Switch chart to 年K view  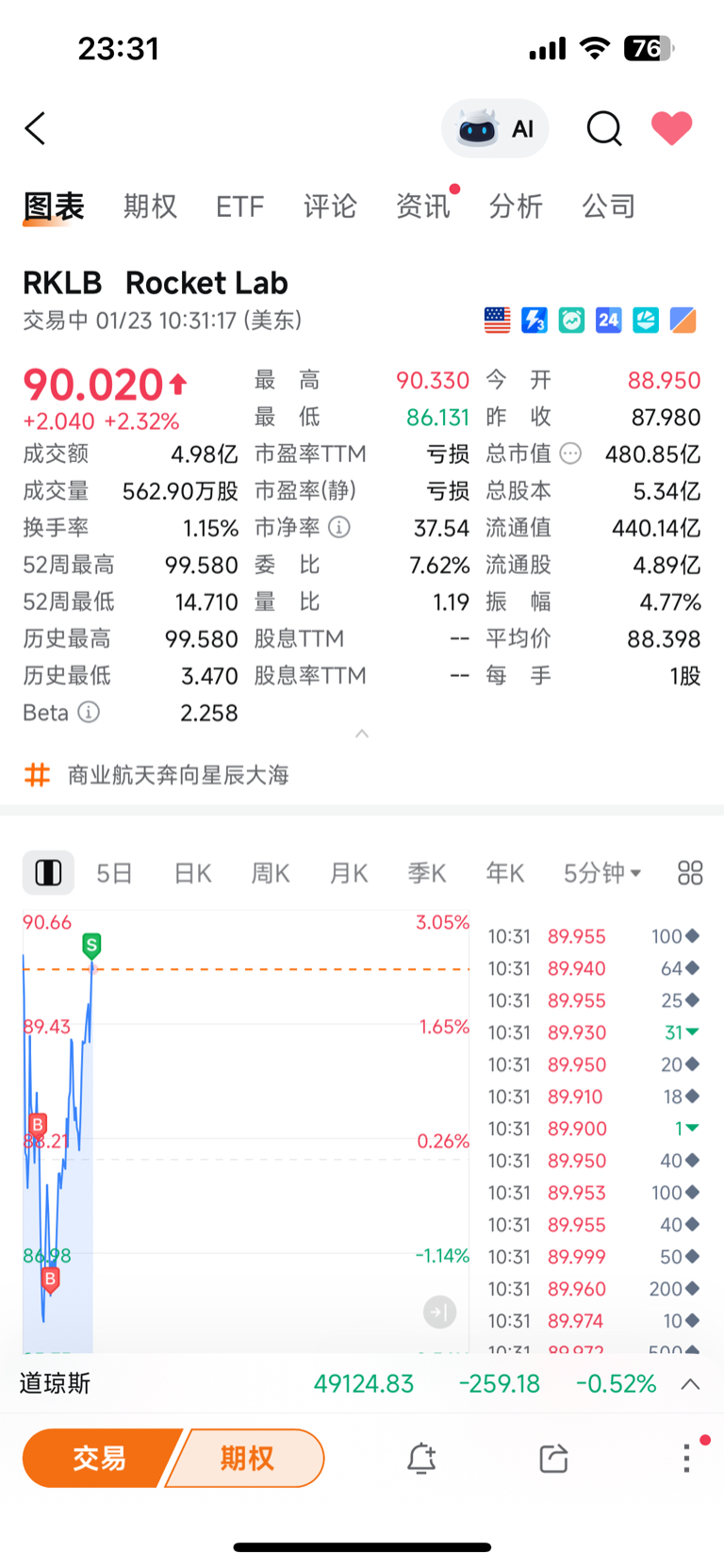505,873
